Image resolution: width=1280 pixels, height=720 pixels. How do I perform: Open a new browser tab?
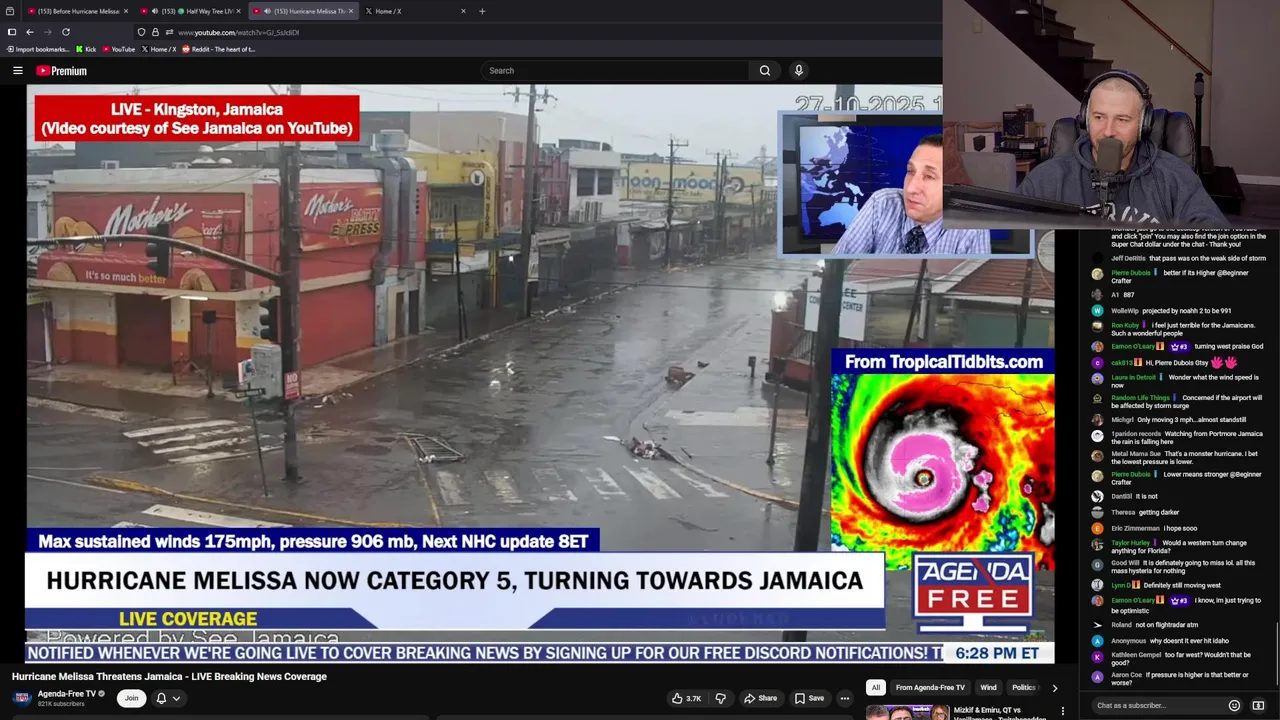click(482, 11)
